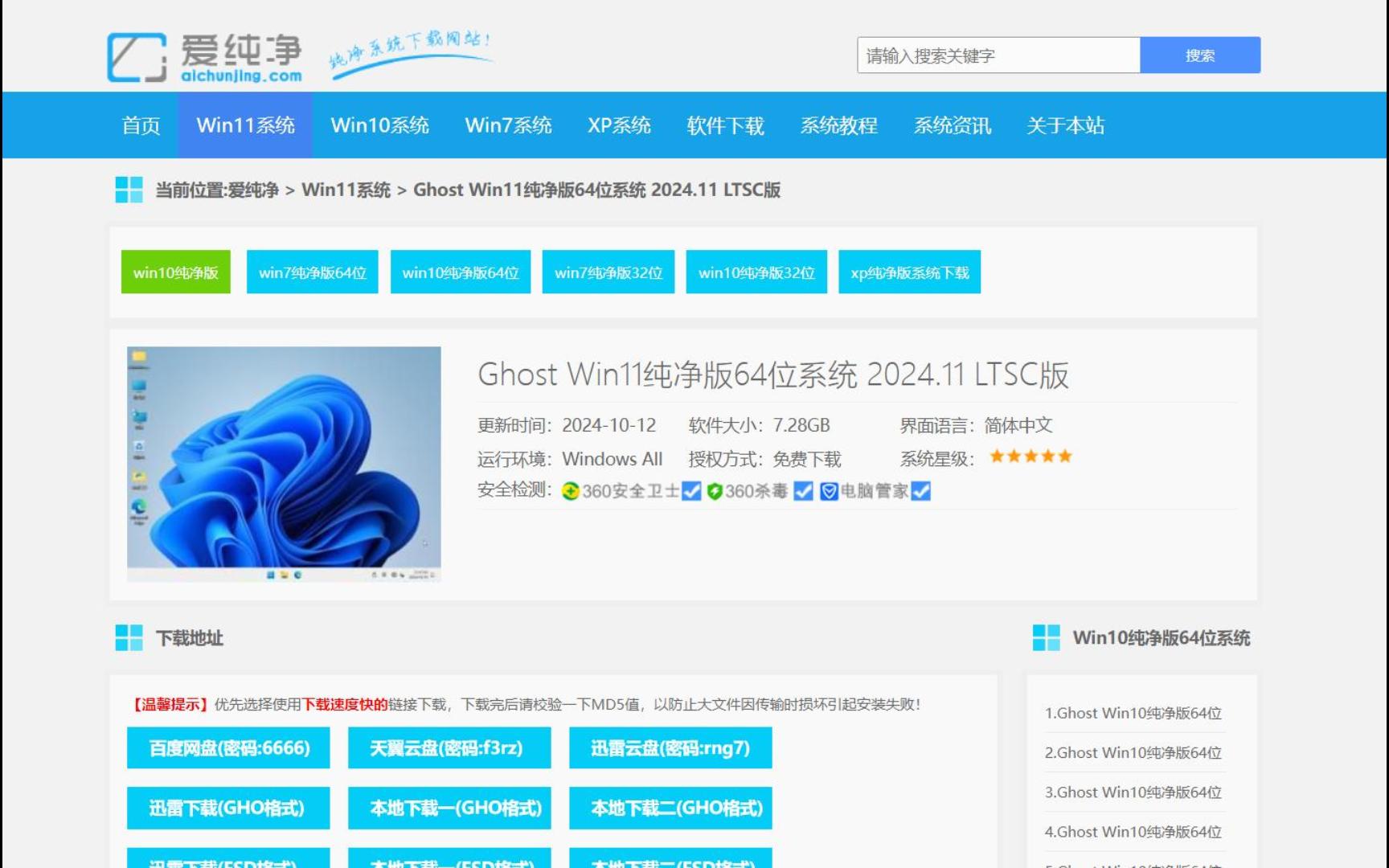1389x868 pixels.
Task: Open the 首页 home nav item
Action: (x=141, y=125)
